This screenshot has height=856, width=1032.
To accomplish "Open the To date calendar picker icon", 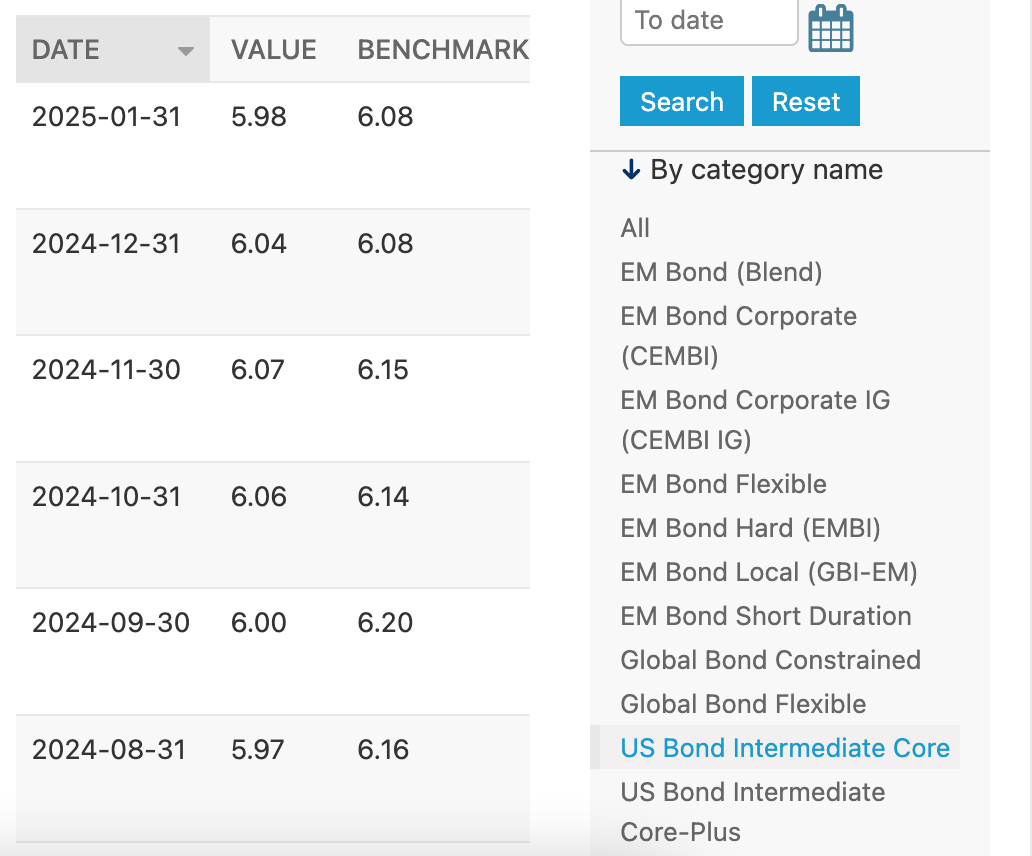I will pyautogui.click(x=831, y=27).
